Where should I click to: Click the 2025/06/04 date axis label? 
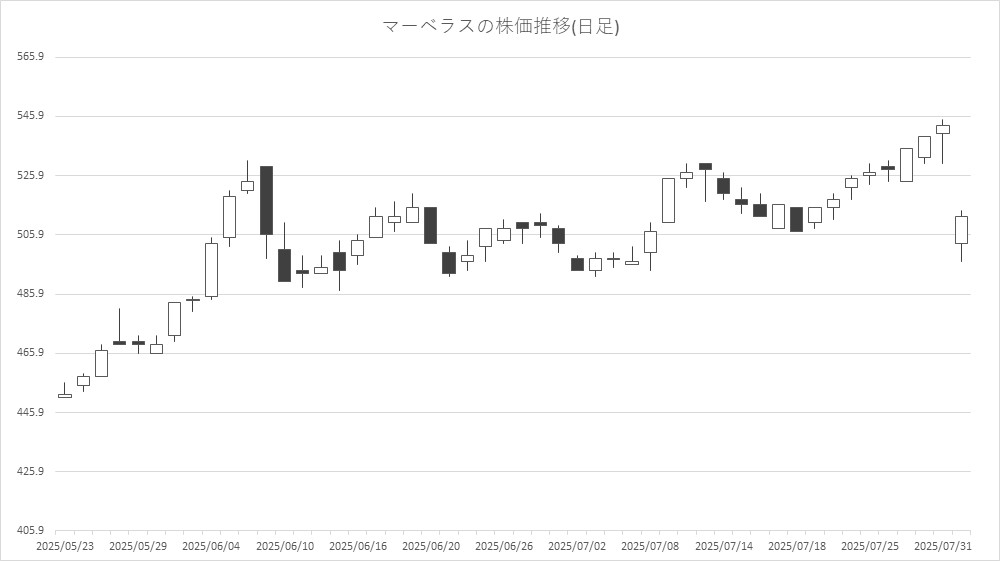pos(211,547)
